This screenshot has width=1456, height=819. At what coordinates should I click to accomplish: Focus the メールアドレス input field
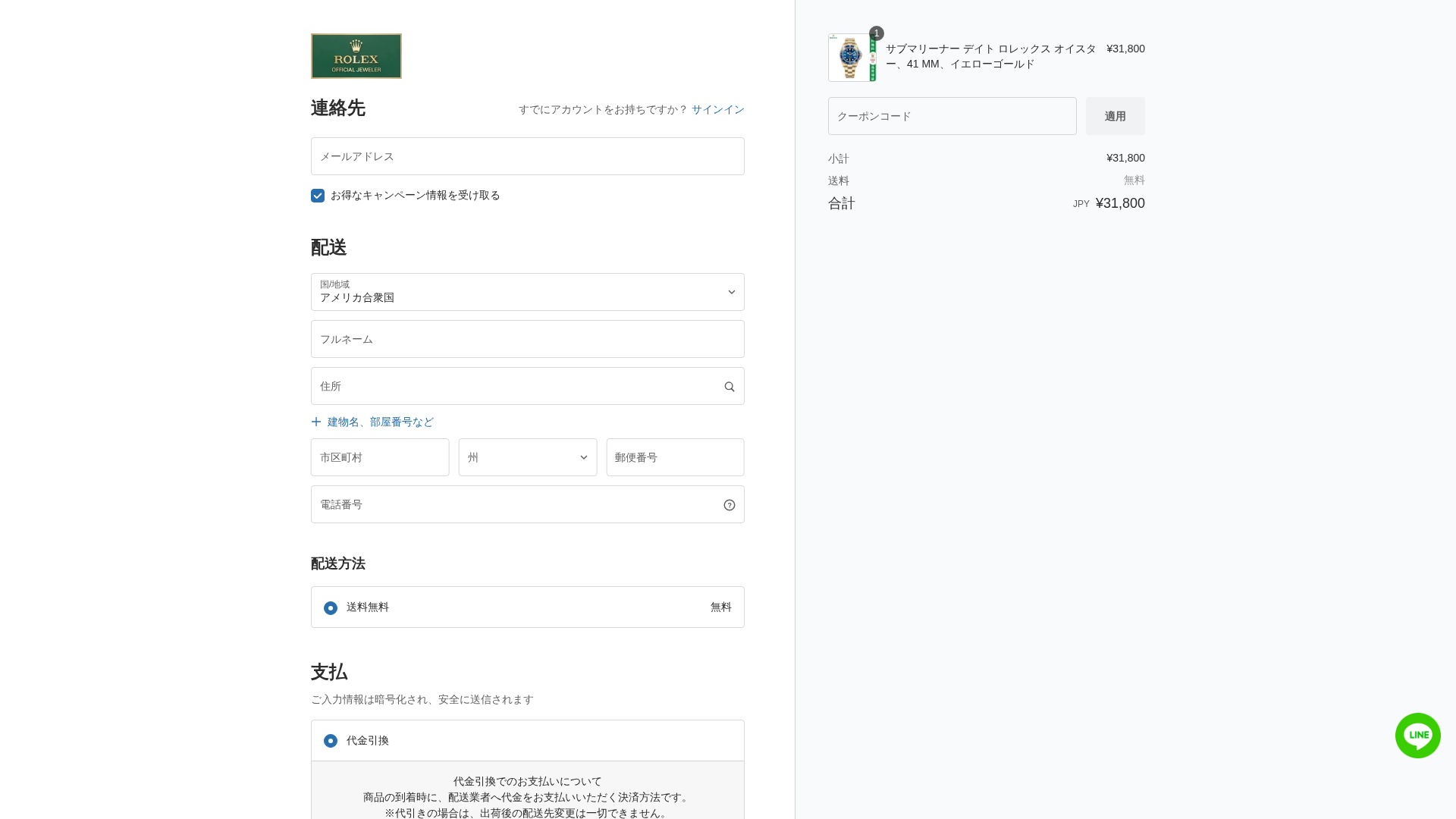528,156
